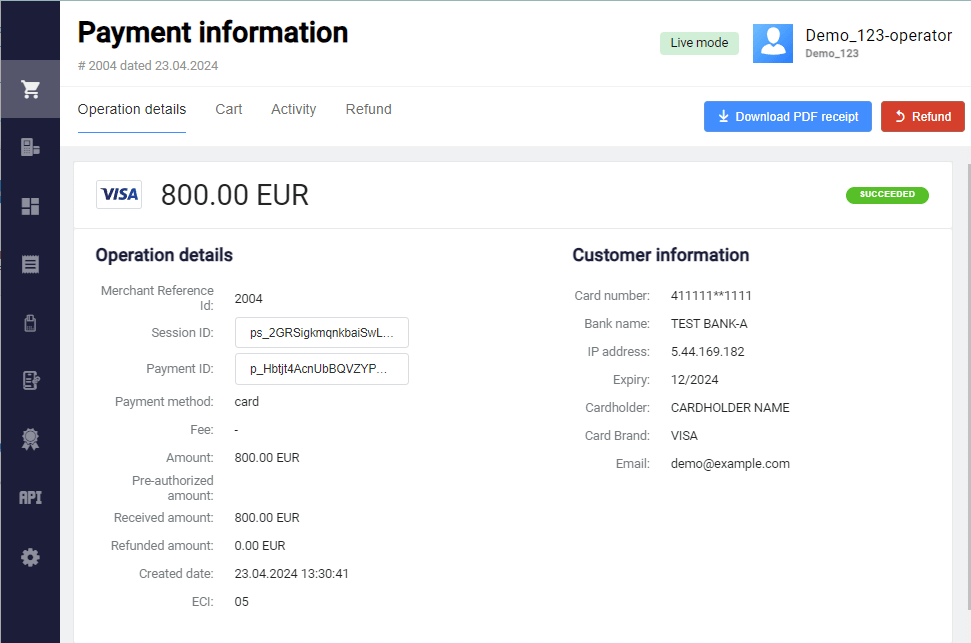Go to the Refund tab

[x=368, y=110]
